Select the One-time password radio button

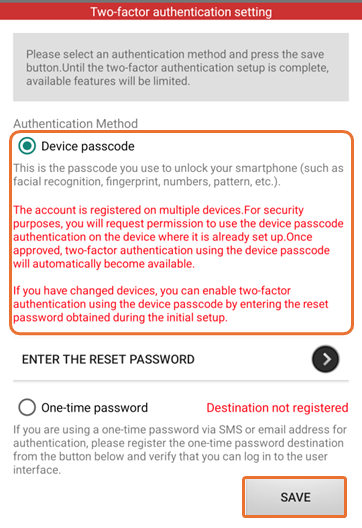click(x=27, y=407)
